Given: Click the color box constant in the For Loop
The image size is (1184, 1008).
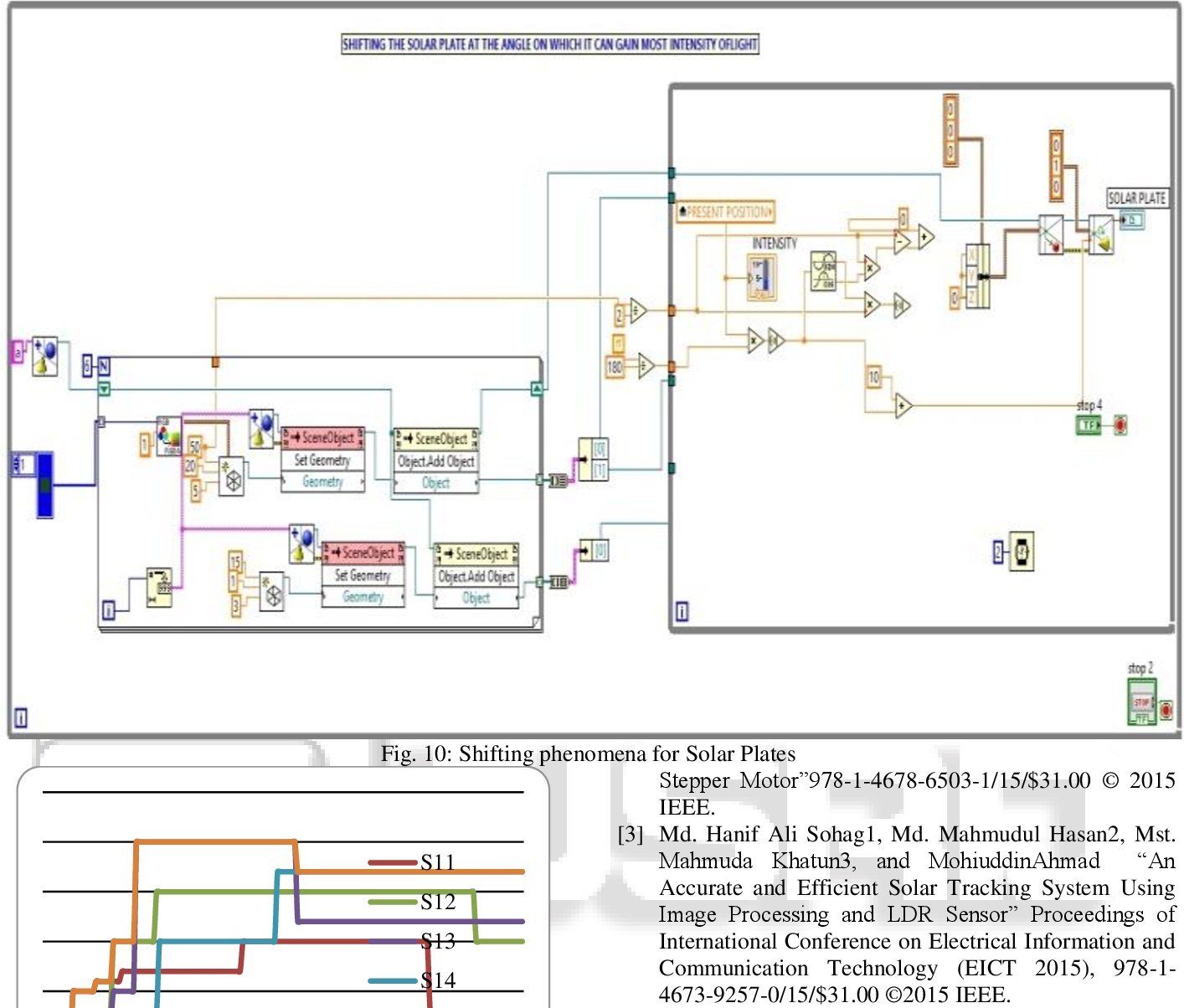Looking at the screenshot, I should click(168, 438).
